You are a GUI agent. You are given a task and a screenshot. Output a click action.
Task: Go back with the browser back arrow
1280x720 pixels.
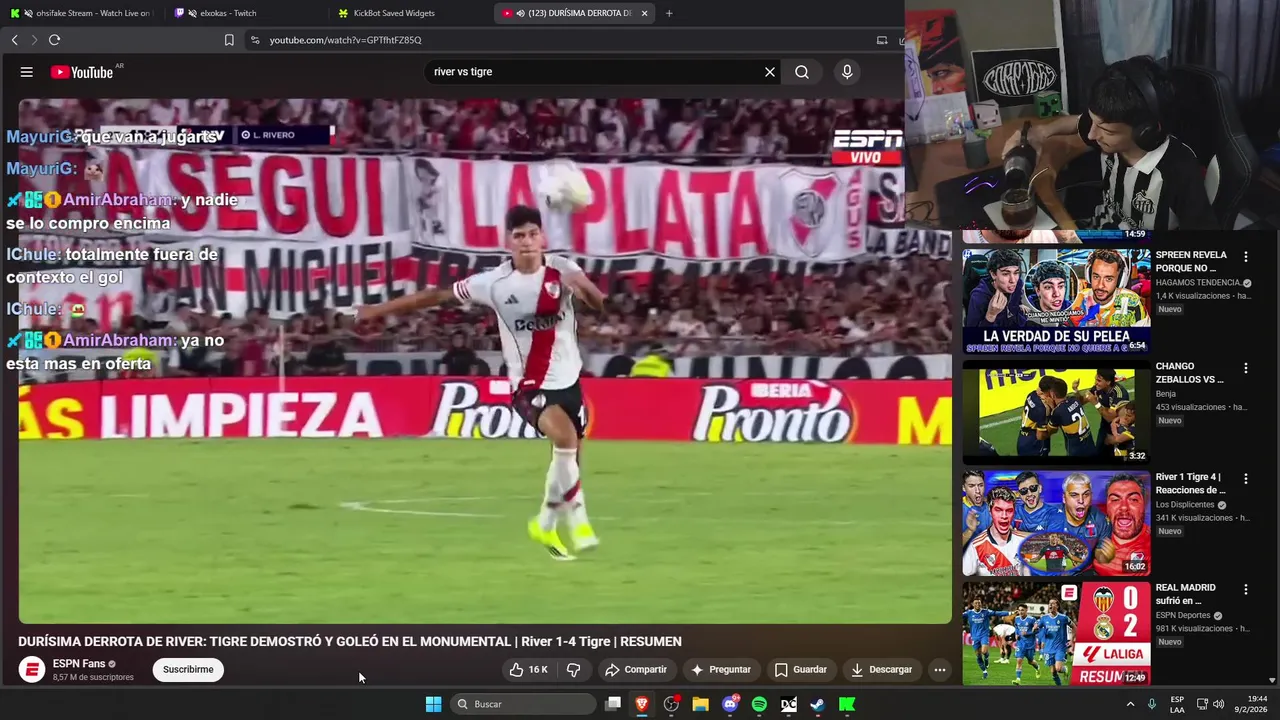(x=14, y=40)
